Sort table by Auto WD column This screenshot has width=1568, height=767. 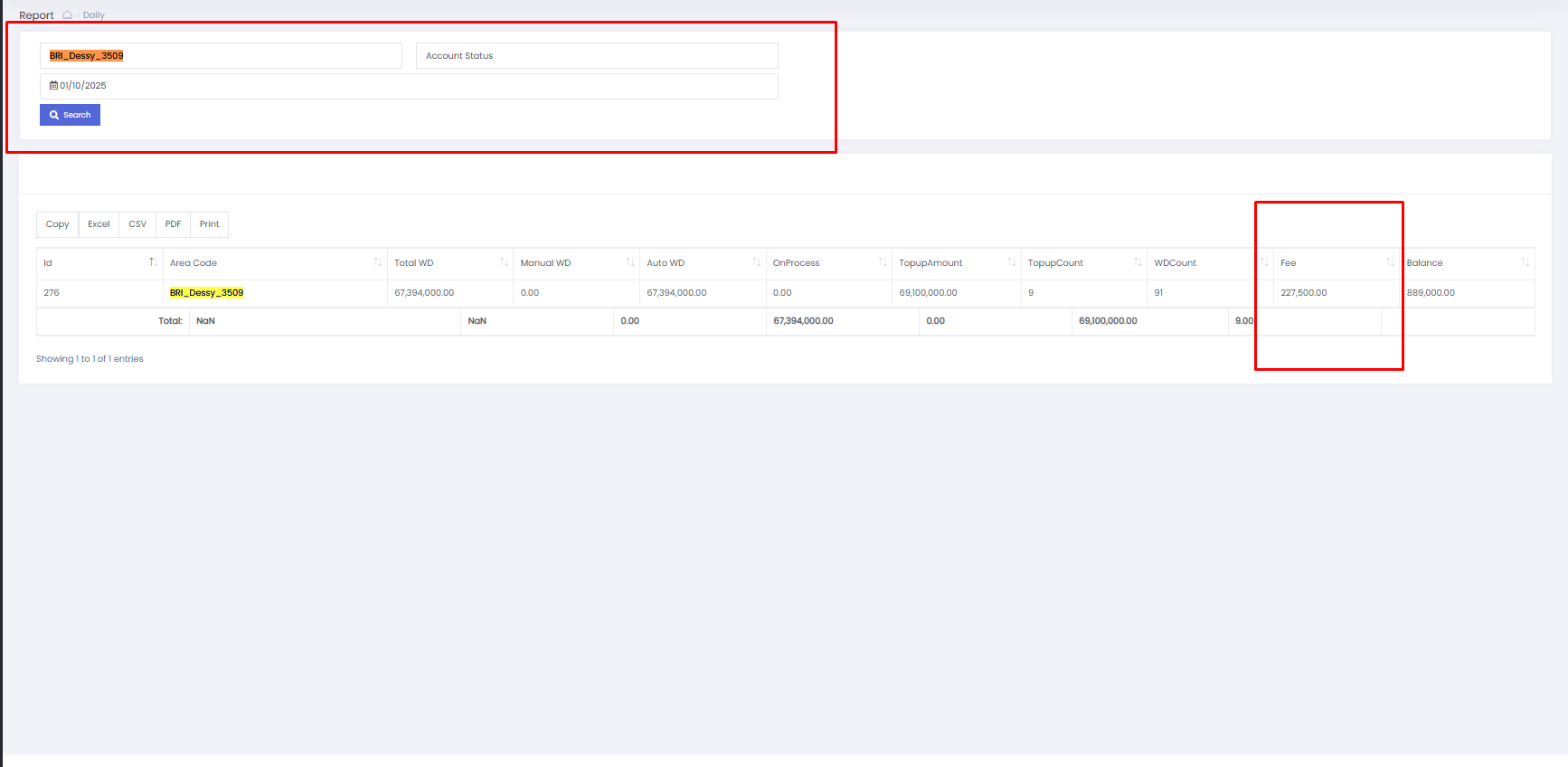point(703,263)
